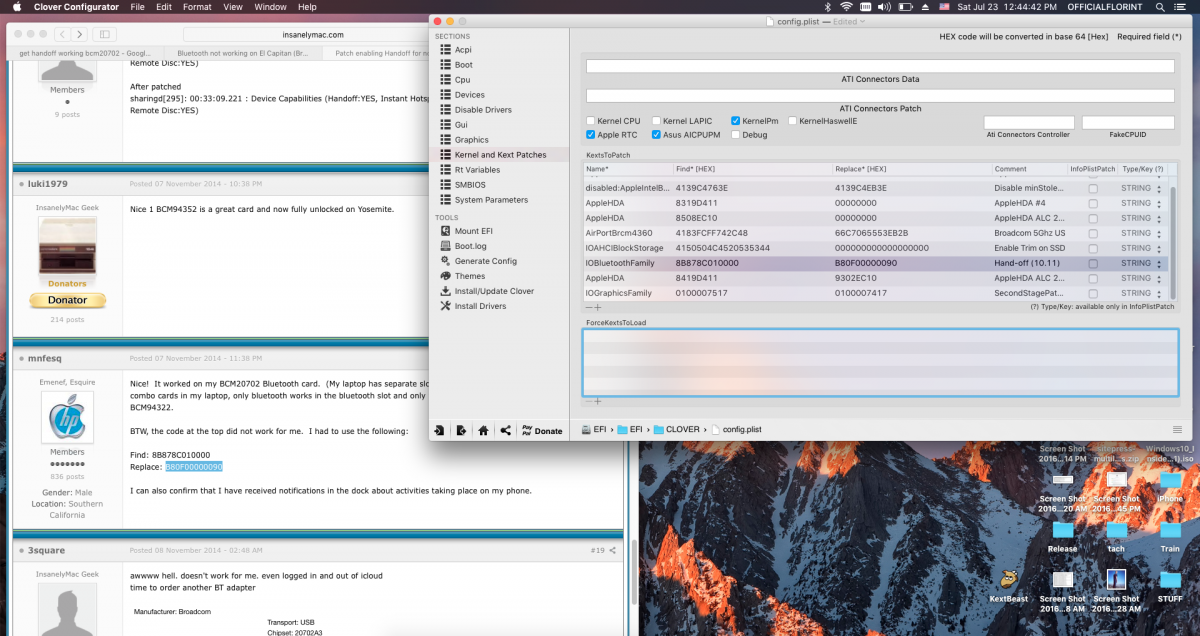Open the Format menu in menu bar

[197, 7]
